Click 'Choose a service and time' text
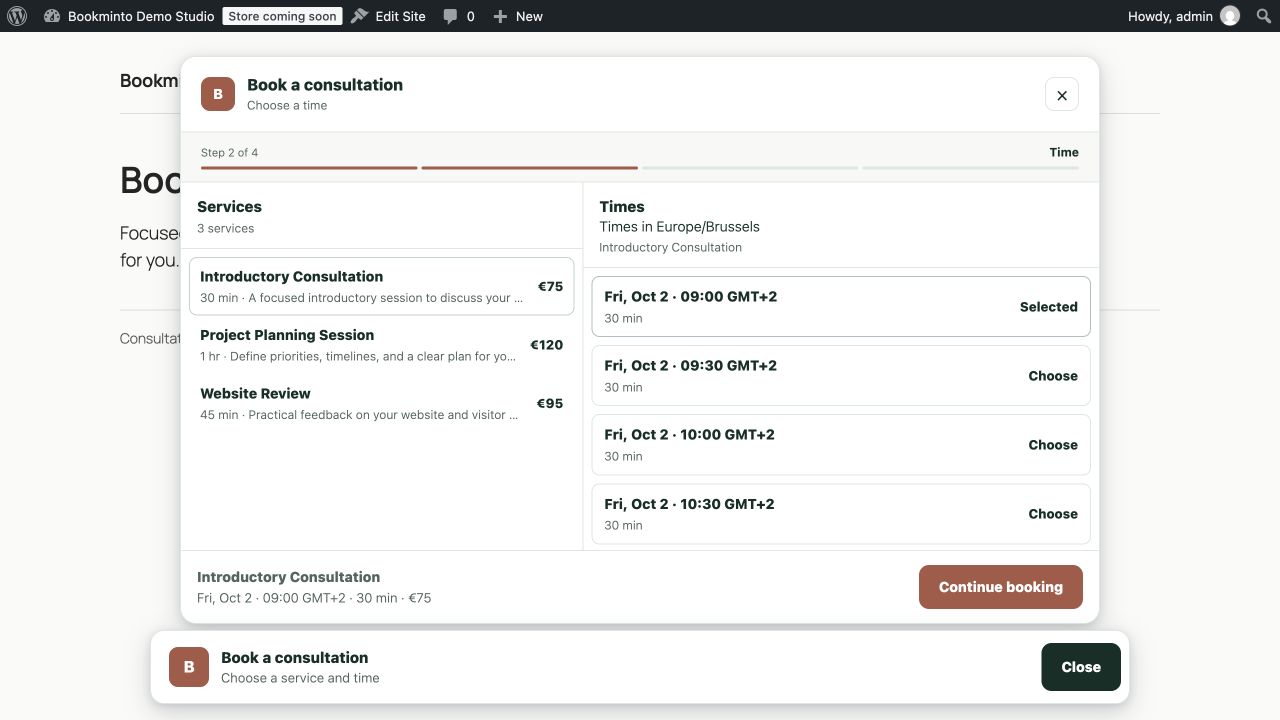 coord(300,678)
